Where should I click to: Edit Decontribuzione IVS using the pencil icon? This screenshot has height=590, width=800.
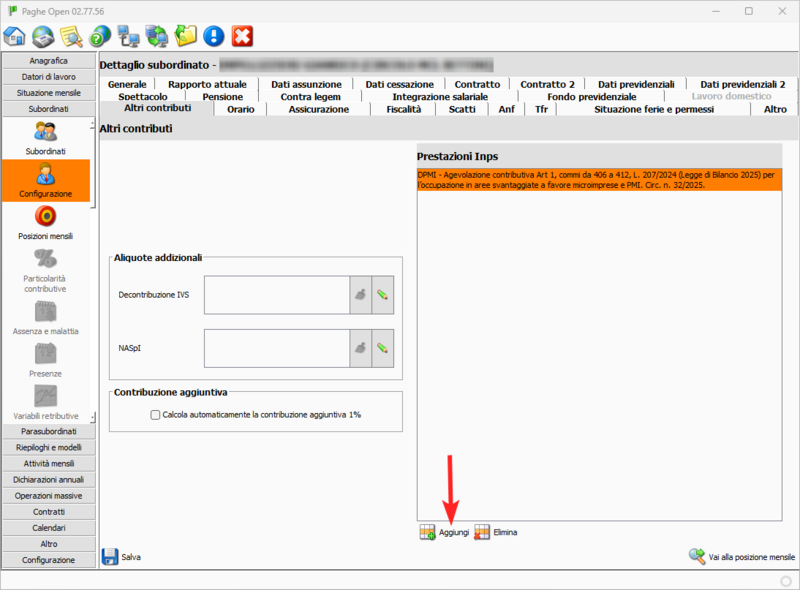point(381,294)
